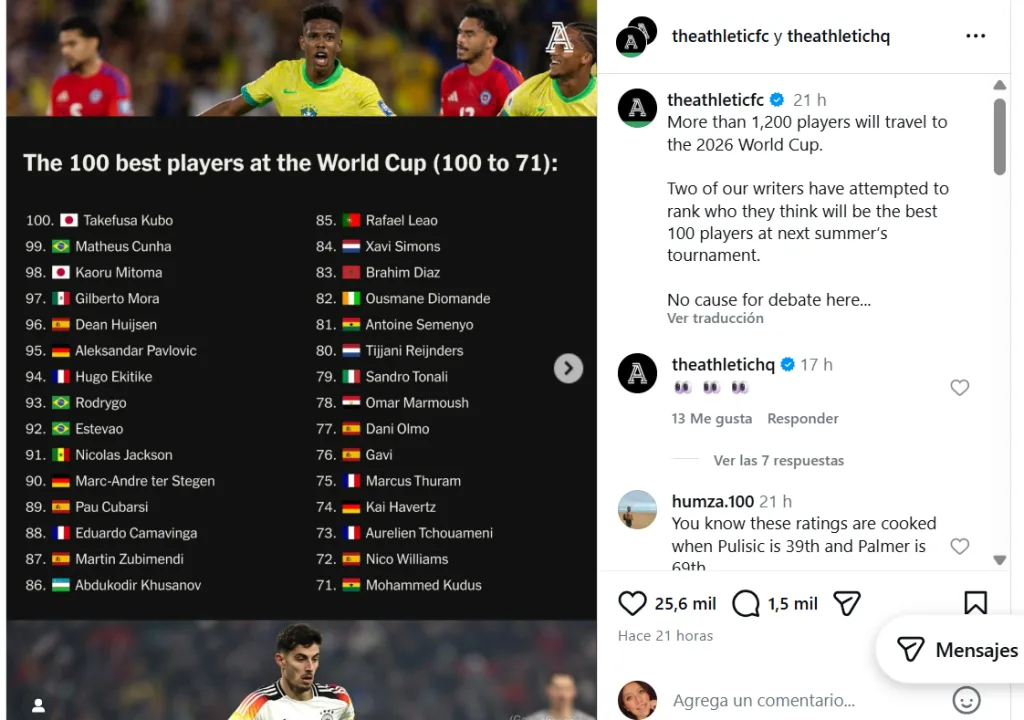This screenshot has width=1024, height=720.
Task: Go to the next carousel slide
Action: coord(568,368)
